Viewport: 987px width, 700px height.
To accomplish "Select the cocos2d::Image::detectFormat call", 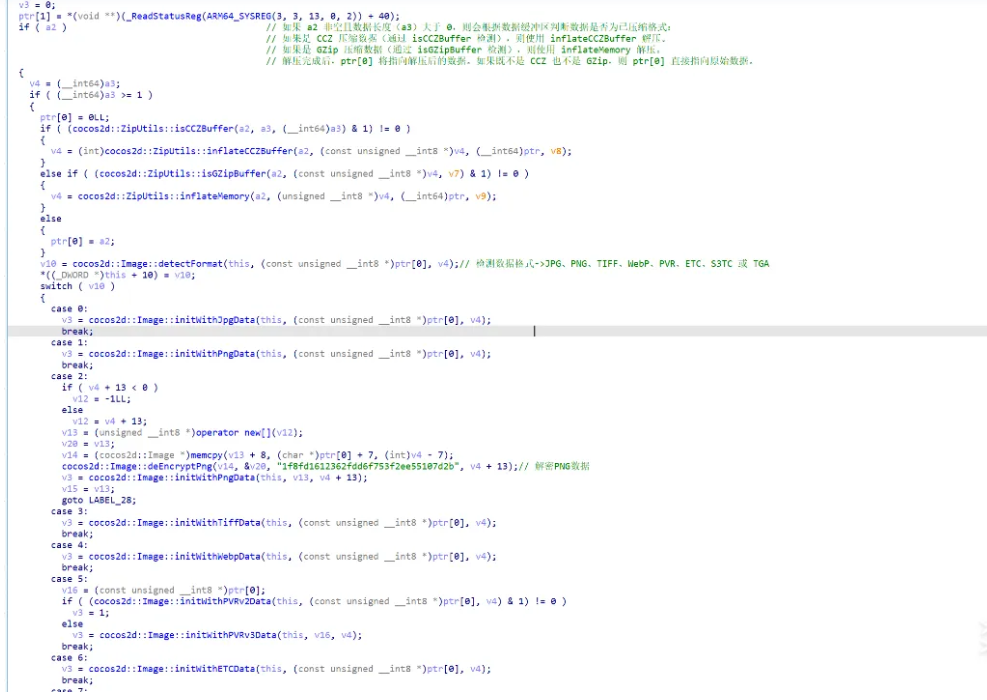I will (148, 264).
